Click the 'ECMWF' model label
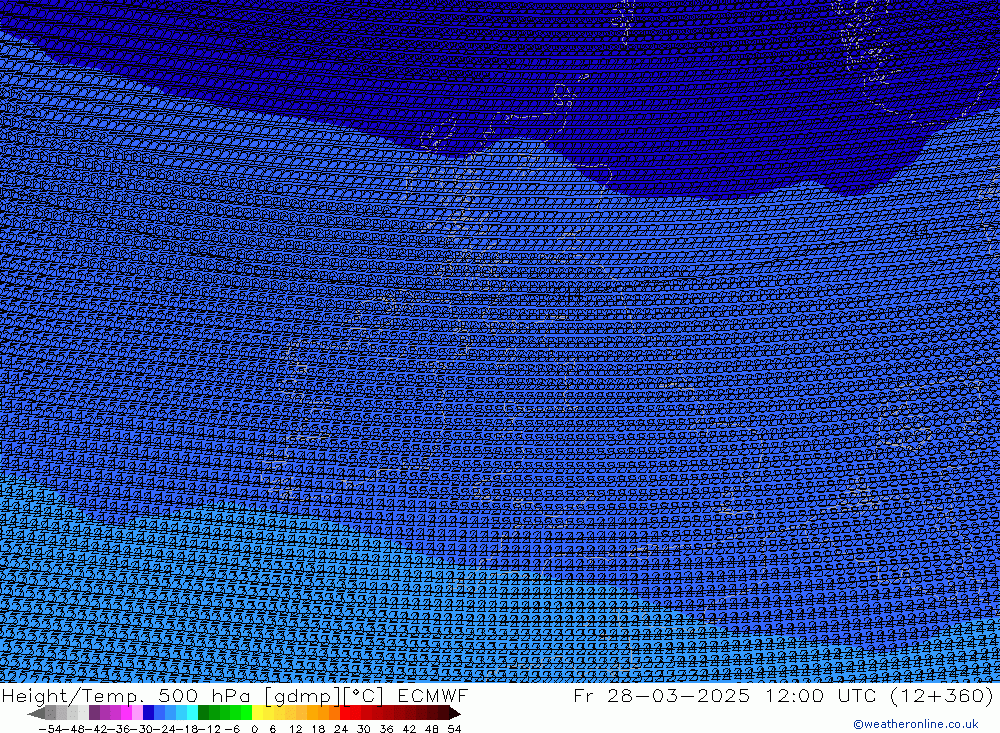This screenshot has height=733, width=1000. (x=433, y=695)
